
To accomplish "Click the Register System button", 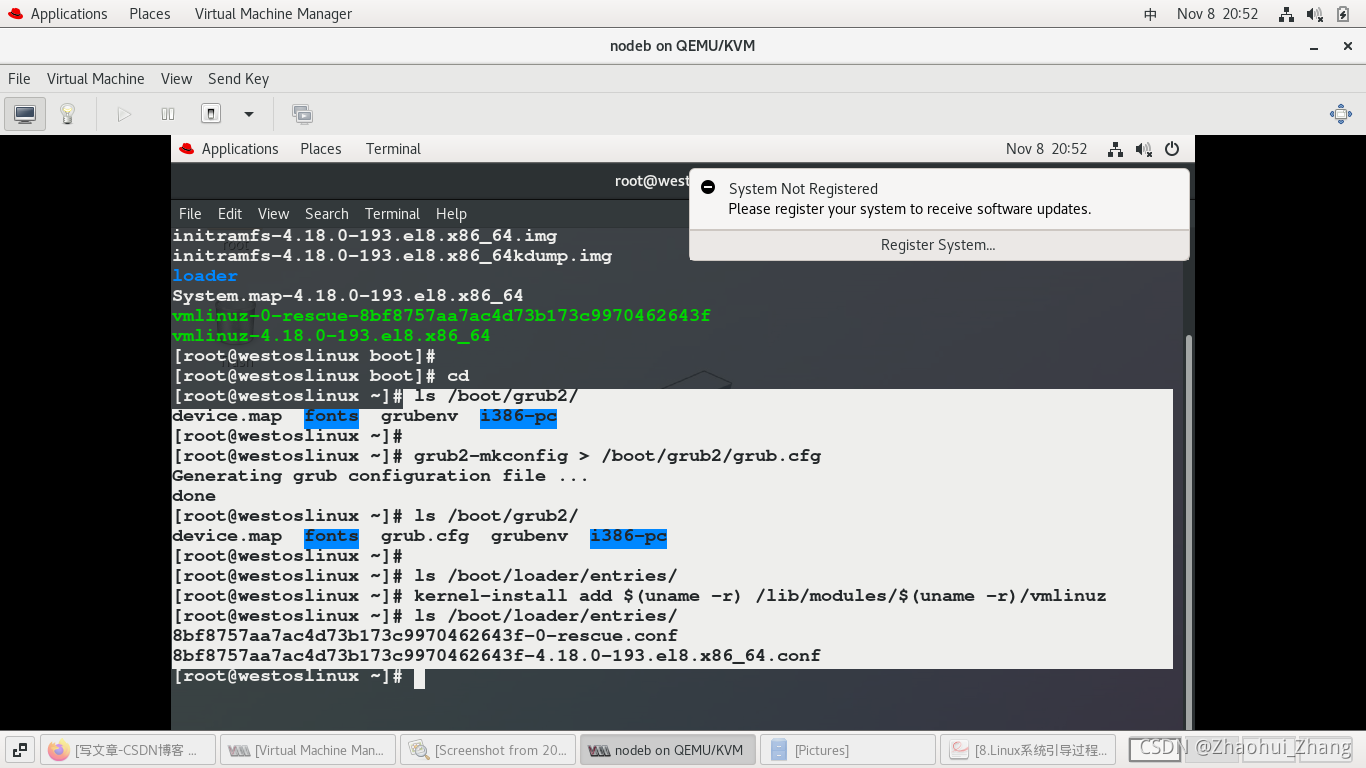I will pos(938,244).
